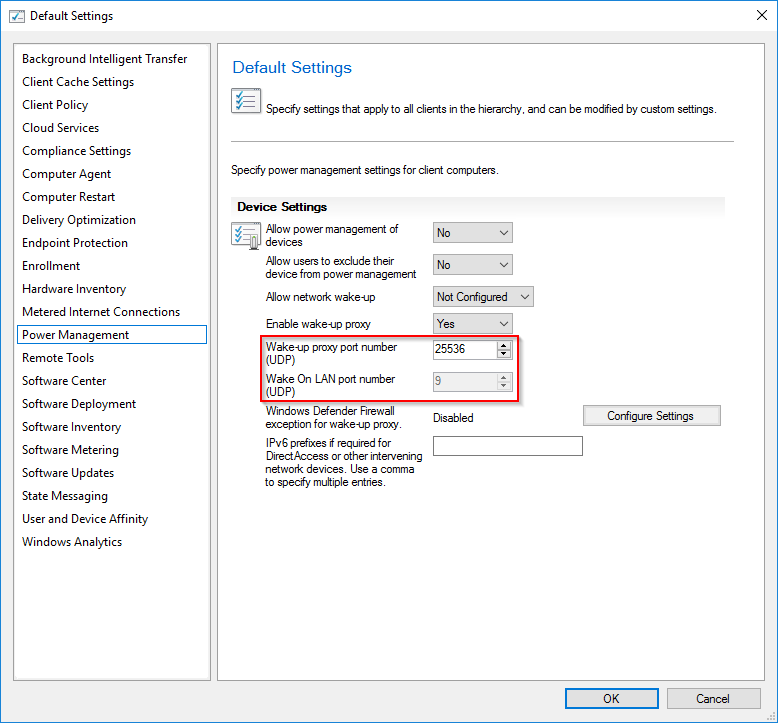This screenshot has height=723, width=778.
Task: Open the Allow power management of devices dropdown
Action: (x=473, y=233)
